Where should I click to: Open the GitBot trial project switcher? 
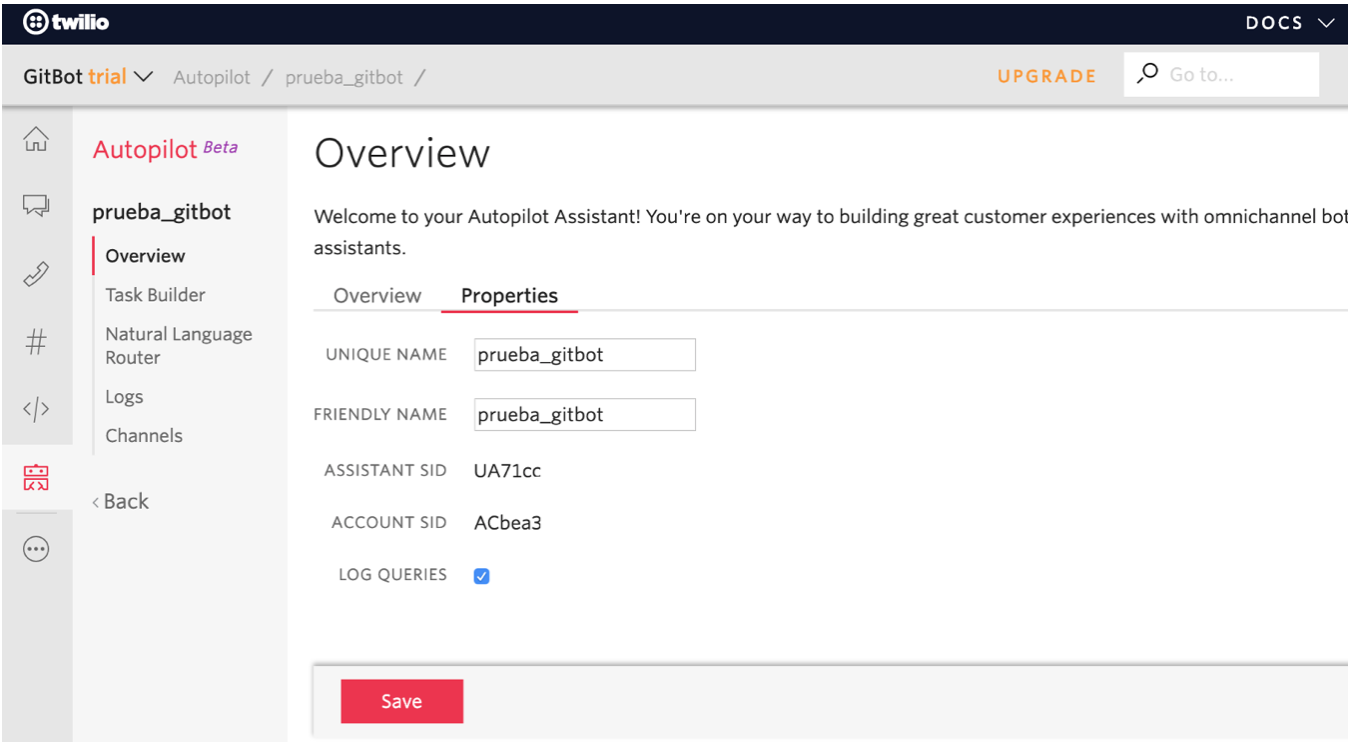(88, 77)
